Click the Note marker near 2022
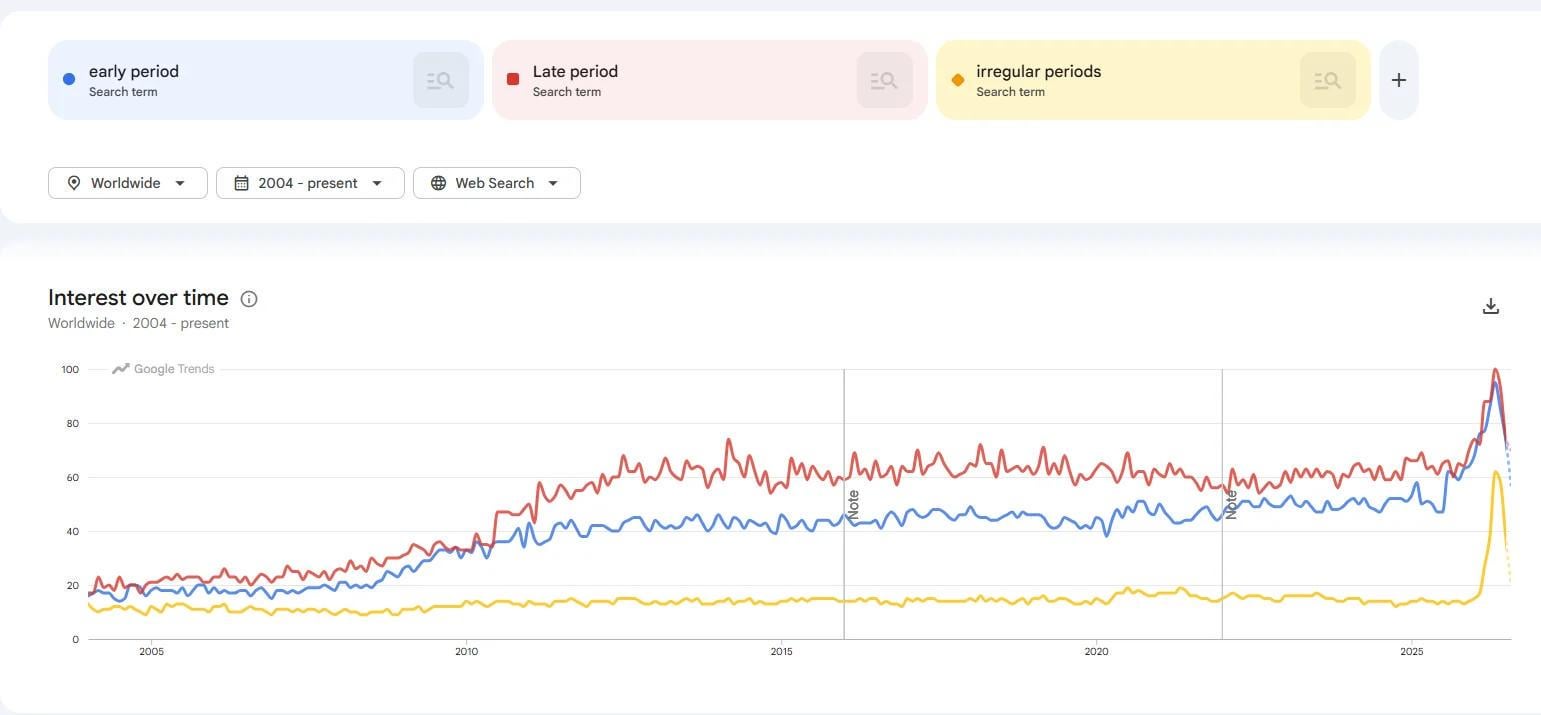 tap(1231, 504)
